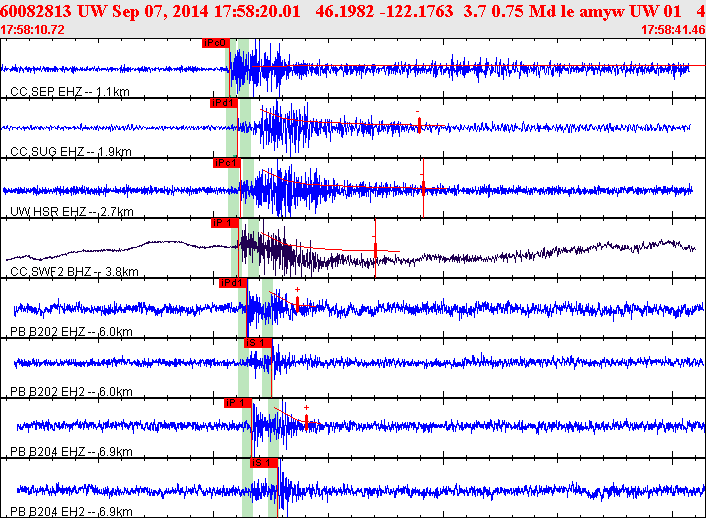Select the iS 1 pick flag on PB.B204 EH2
Screen dimensions: 706x518
coord(264,463)
